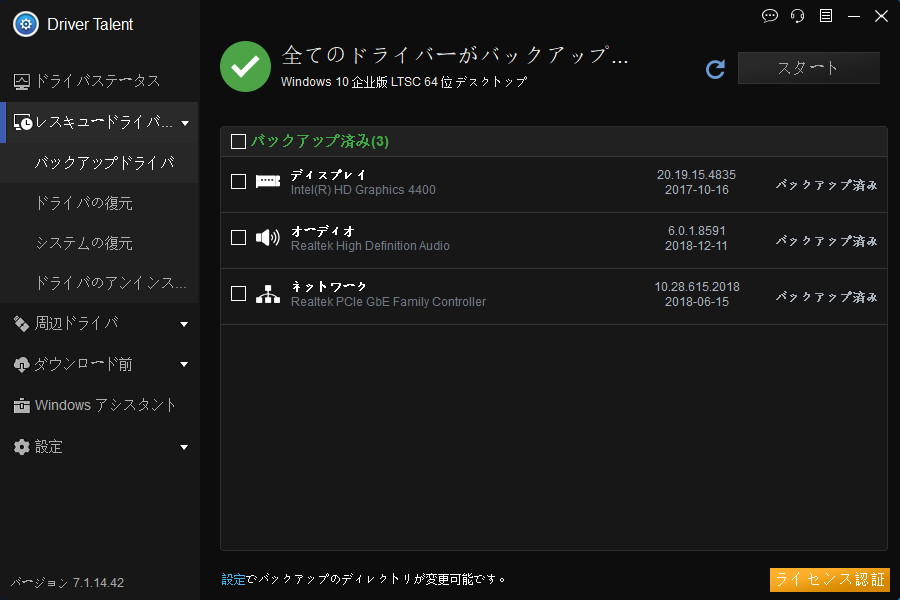Click the Intel(R) HD Graphics 4400 text

pyautogui.click(x=363, y=190)
